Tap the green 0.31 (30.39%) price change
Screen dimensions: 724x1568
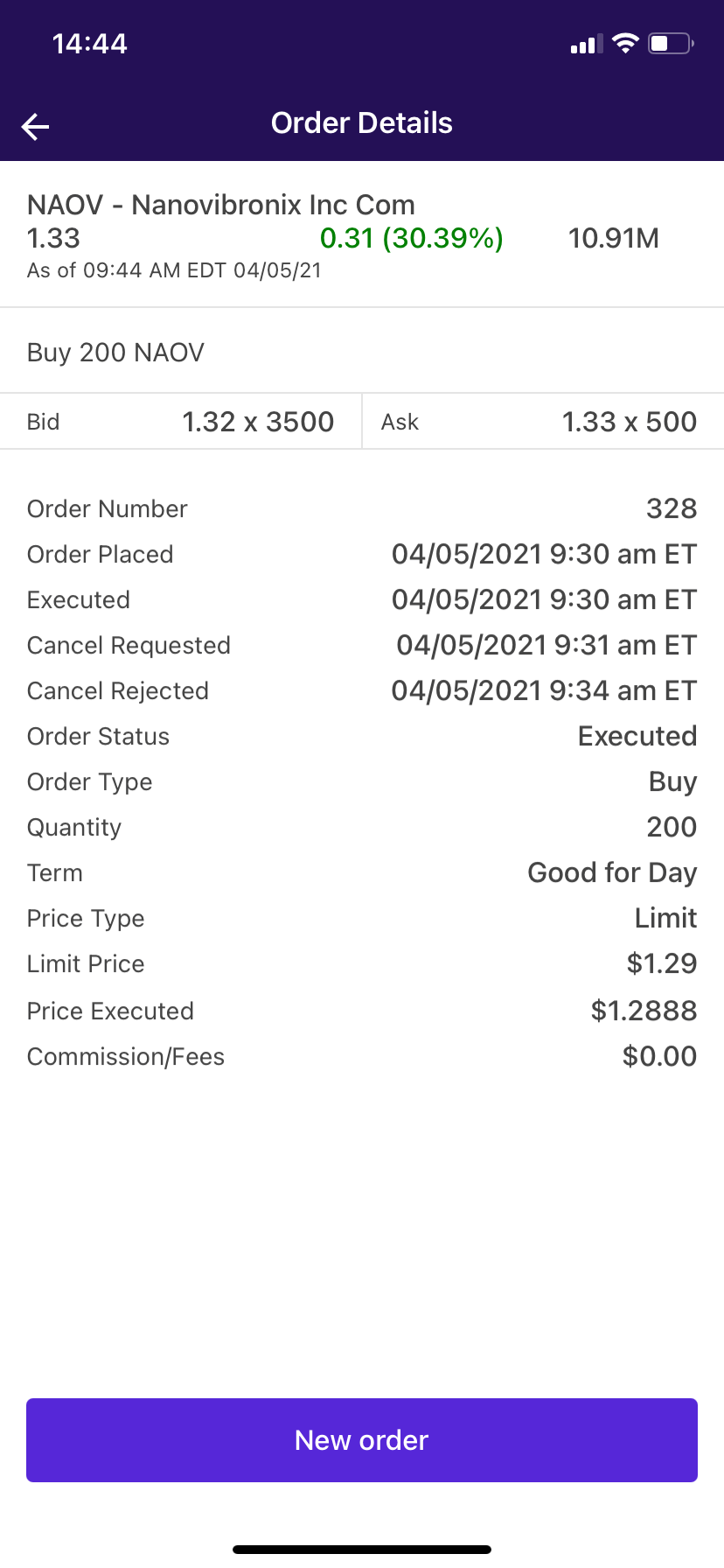tap(411, 238)
